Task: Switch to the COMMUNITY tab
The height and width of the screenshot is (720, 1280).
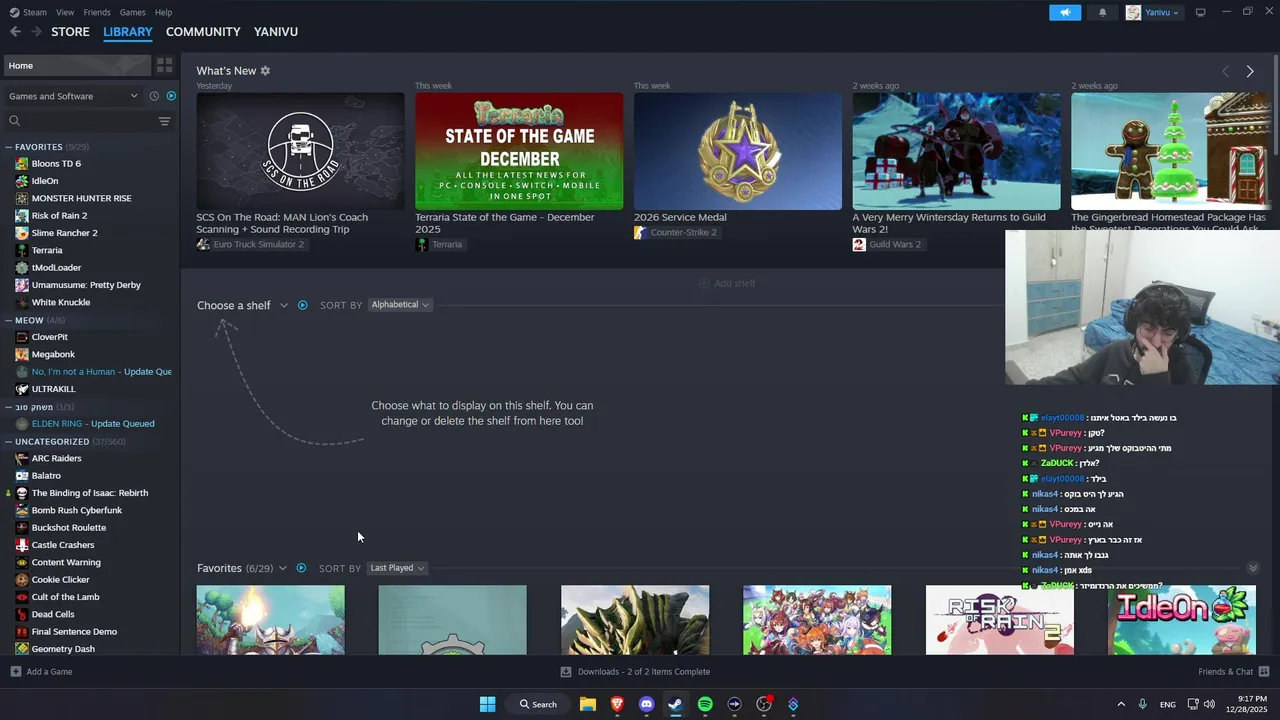Action: 203,32
